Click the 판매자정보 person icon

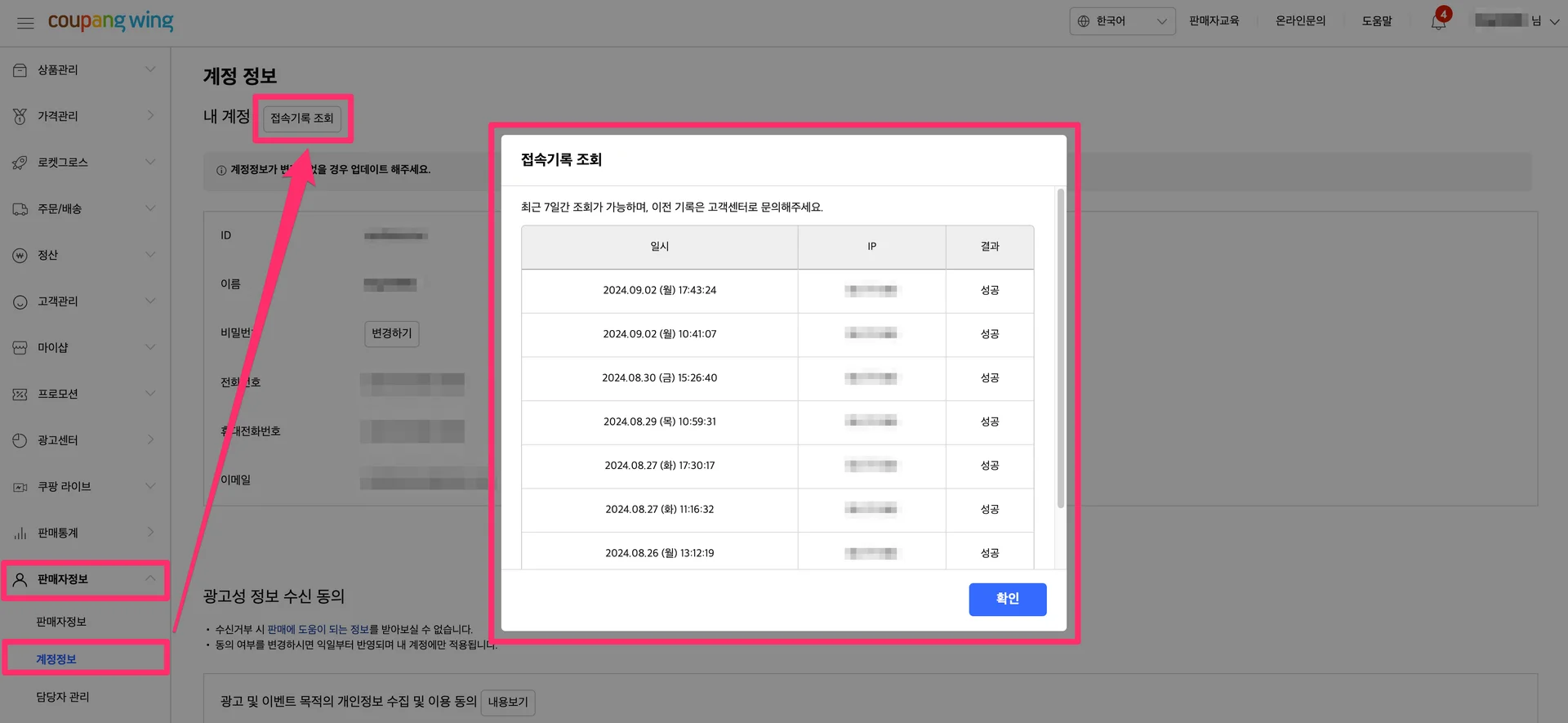pos(20,579)
